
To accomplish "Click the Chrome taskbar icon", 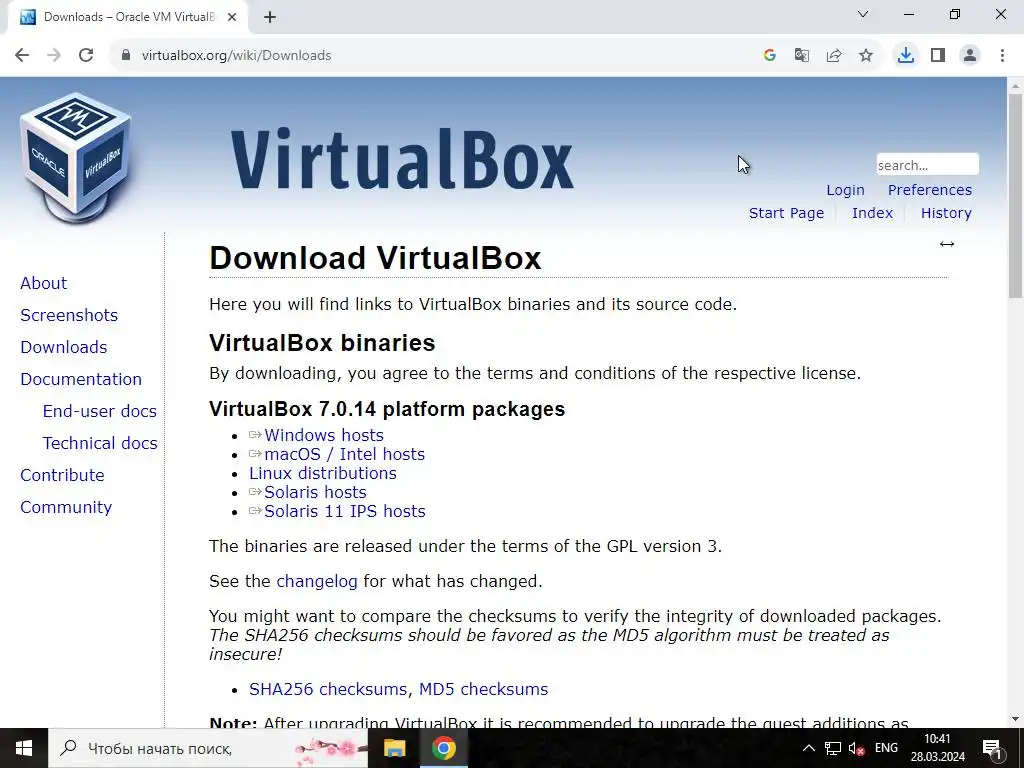I will (443, 748).
